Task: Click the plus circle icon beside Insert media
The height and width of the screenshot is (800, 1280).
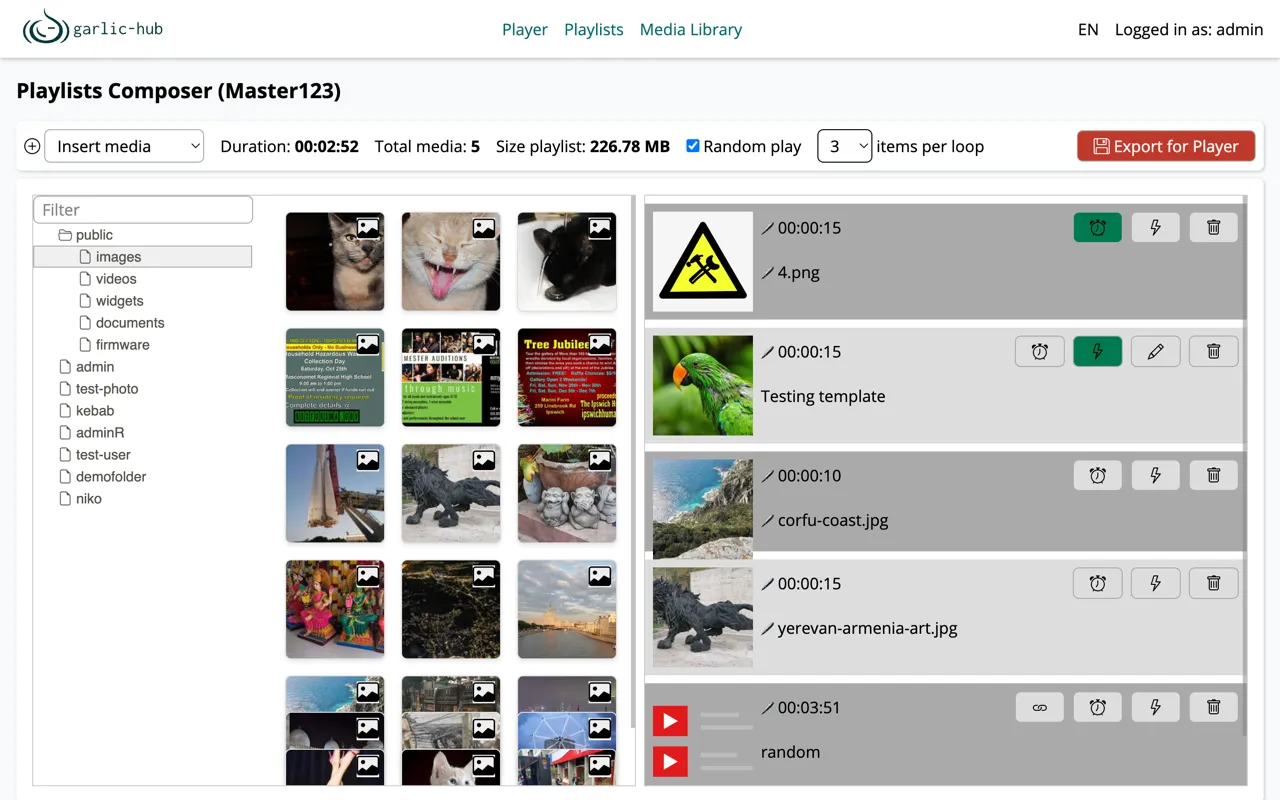Action: (32, 146)
